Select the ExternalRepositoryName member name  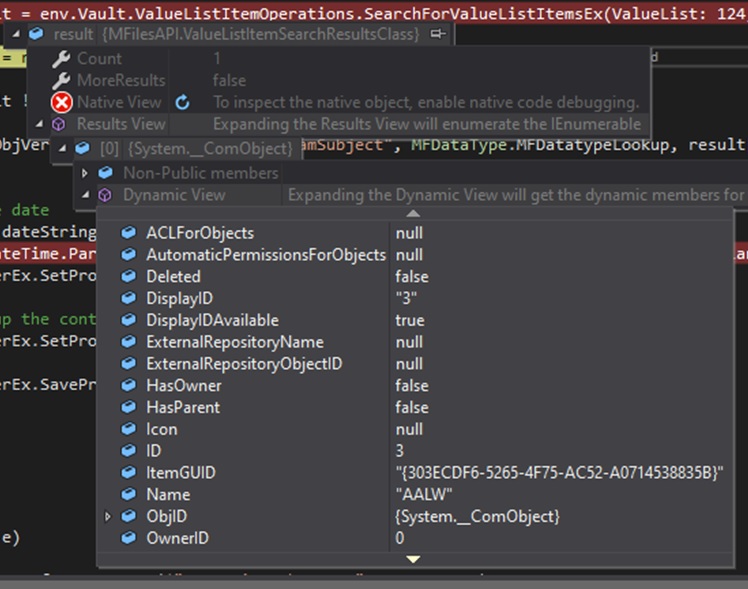pos(235,341)
